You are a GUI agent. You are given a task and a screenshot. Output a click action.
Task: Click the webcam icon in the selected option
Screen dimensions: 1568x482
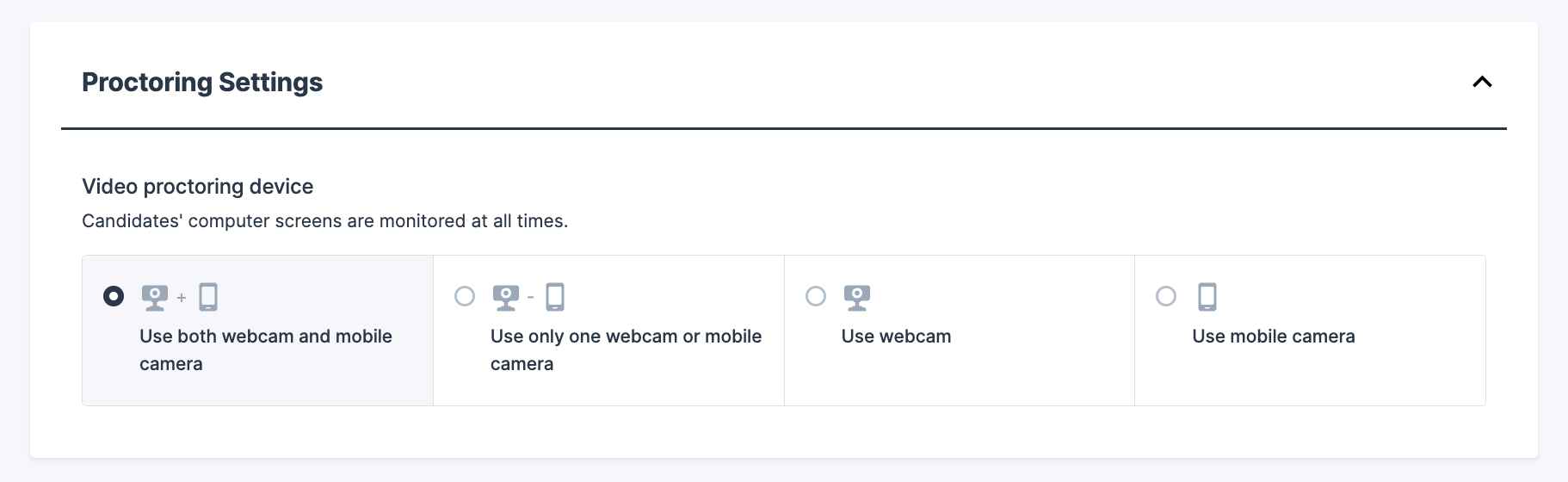coord(155,297)
